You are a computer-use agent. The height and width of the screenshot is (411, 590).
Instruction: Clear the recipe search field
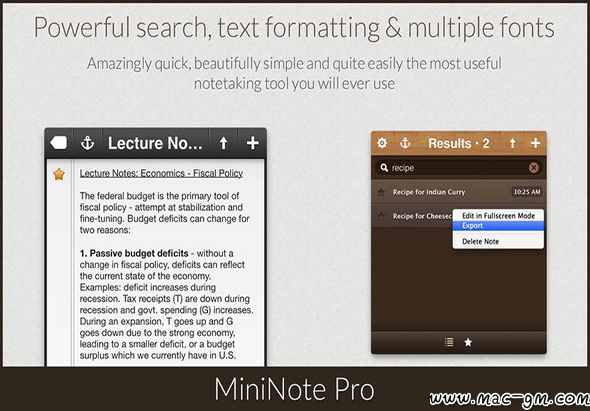pos(534,168)
